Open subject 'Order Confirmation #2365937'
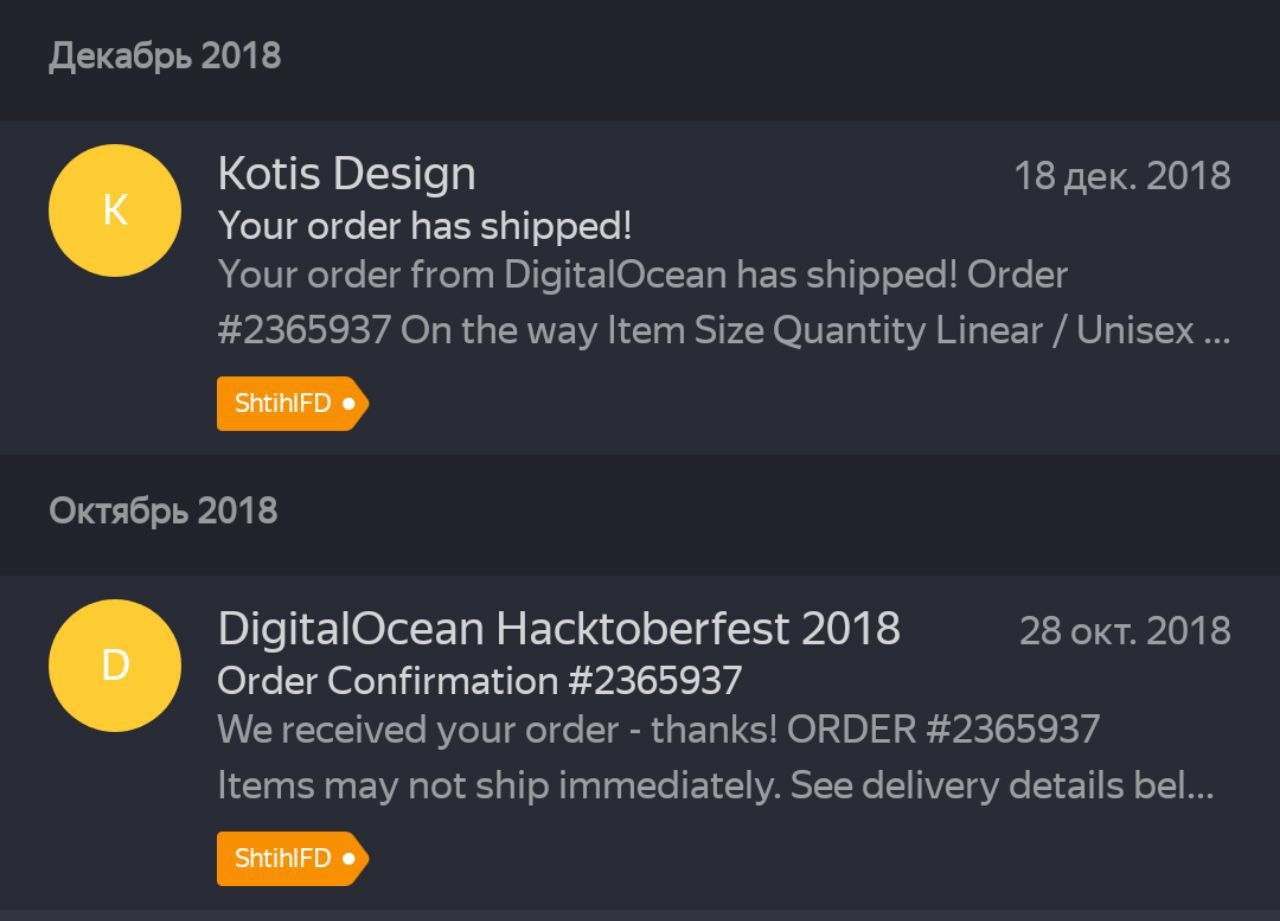This screenshot has width=1280, height=921. pyautogui.click(x=480, y=681)
